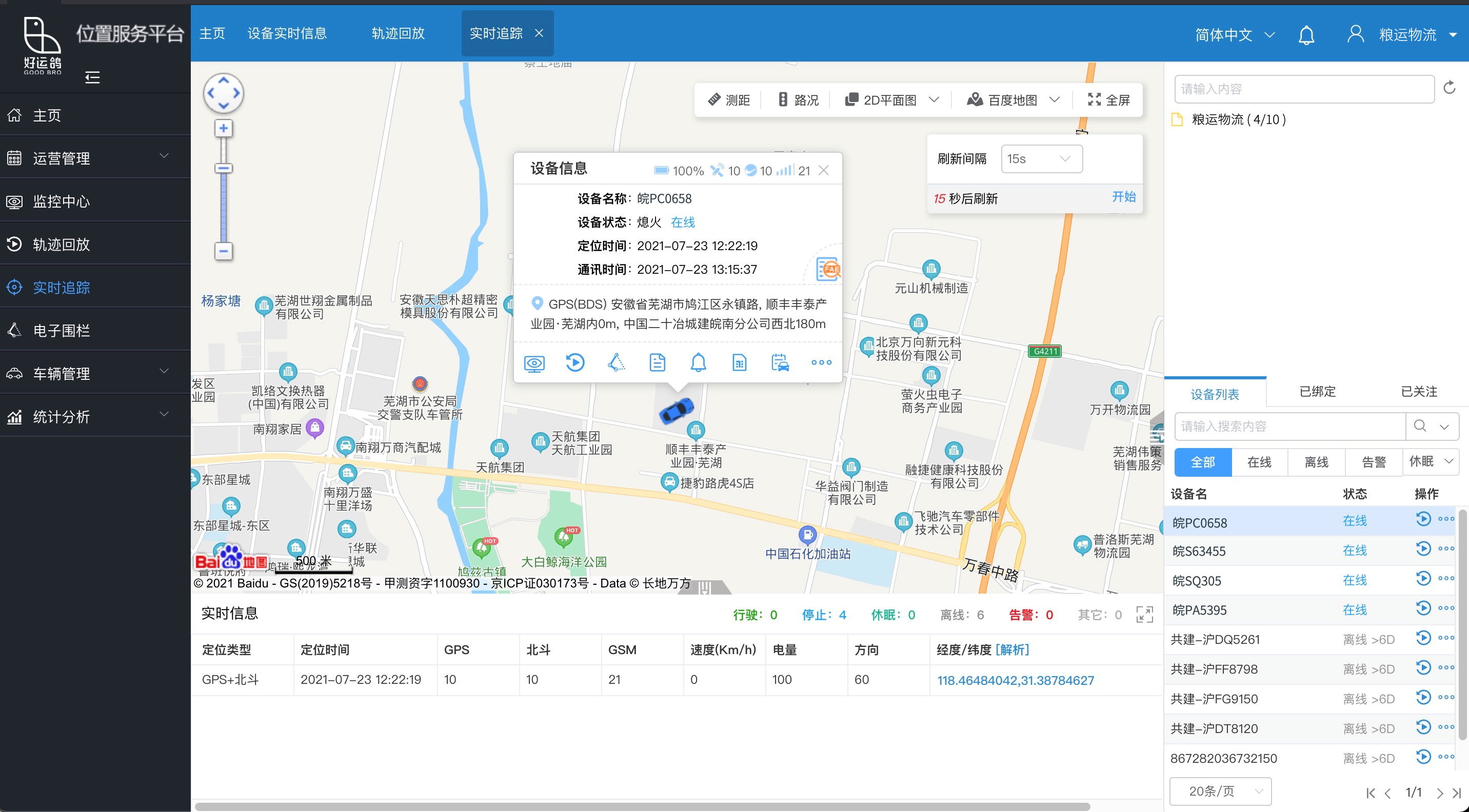The width and height of the screenshot is (1469, 812).
Task: Open more options for 皖SQ305 row
Action: coord(1445,578)
